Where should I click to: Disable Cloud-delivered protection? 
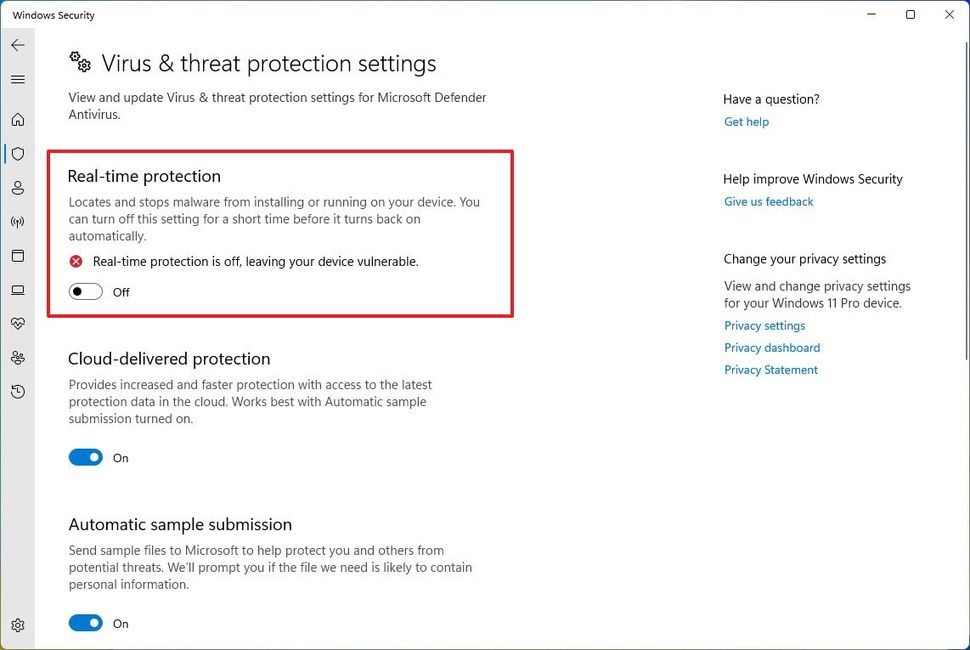point(85,457)
